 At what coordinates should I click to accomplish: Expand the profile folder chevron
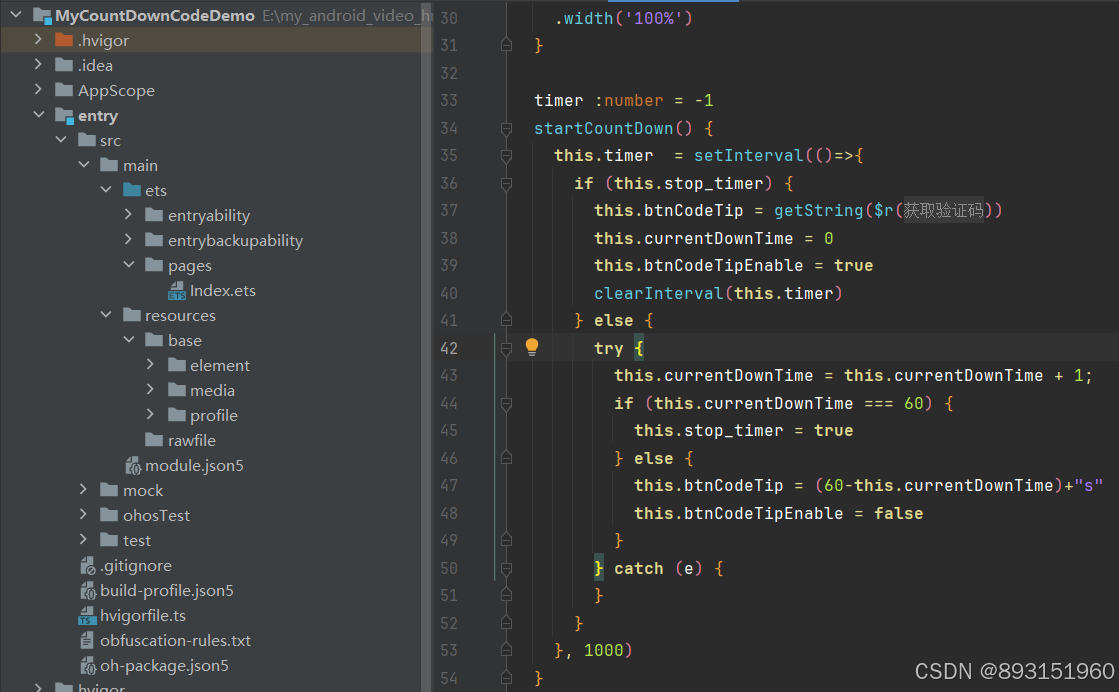tap(151, 414)
